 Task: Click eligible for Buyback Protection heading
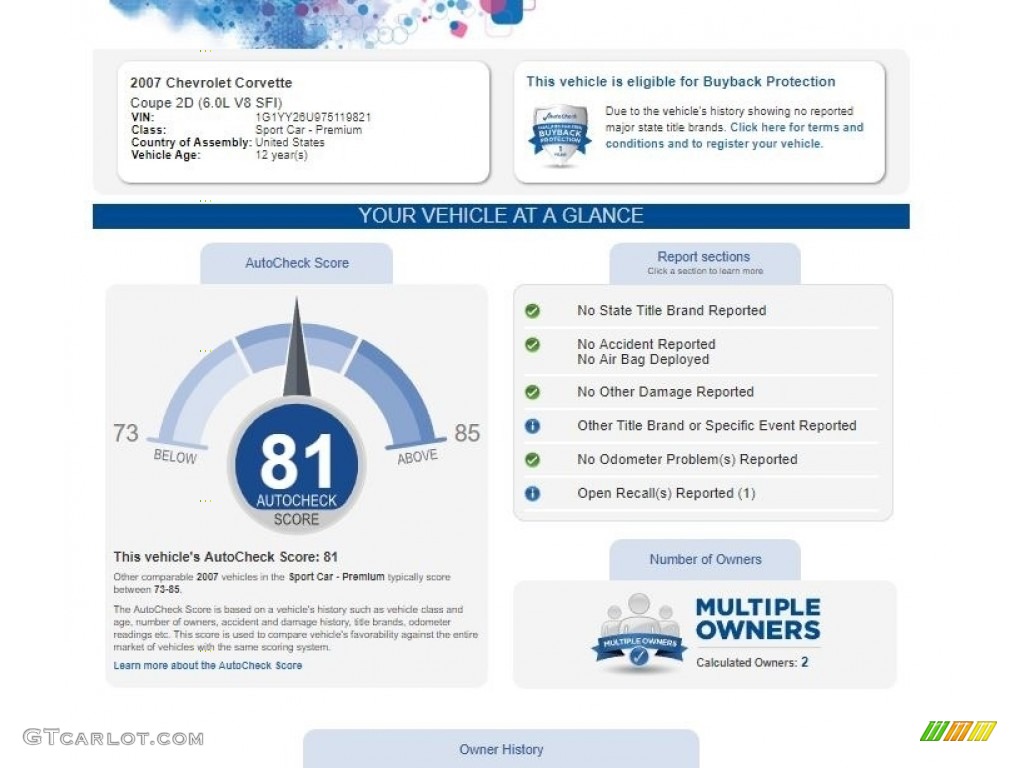[x=680, y=82]
